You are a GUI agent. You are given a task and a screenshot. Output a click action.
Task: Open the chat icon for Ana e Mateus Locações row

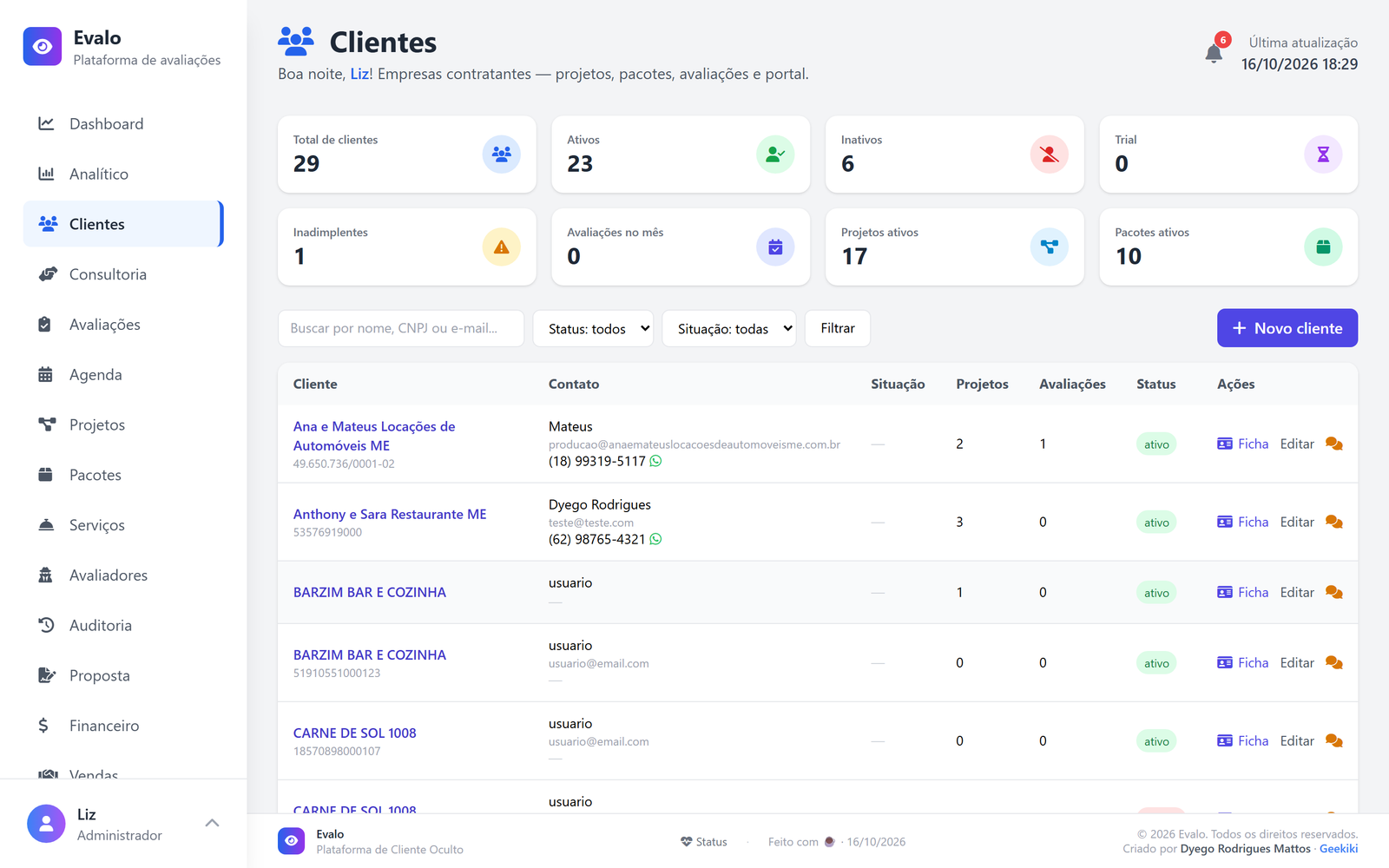[x=1334, y=444]
